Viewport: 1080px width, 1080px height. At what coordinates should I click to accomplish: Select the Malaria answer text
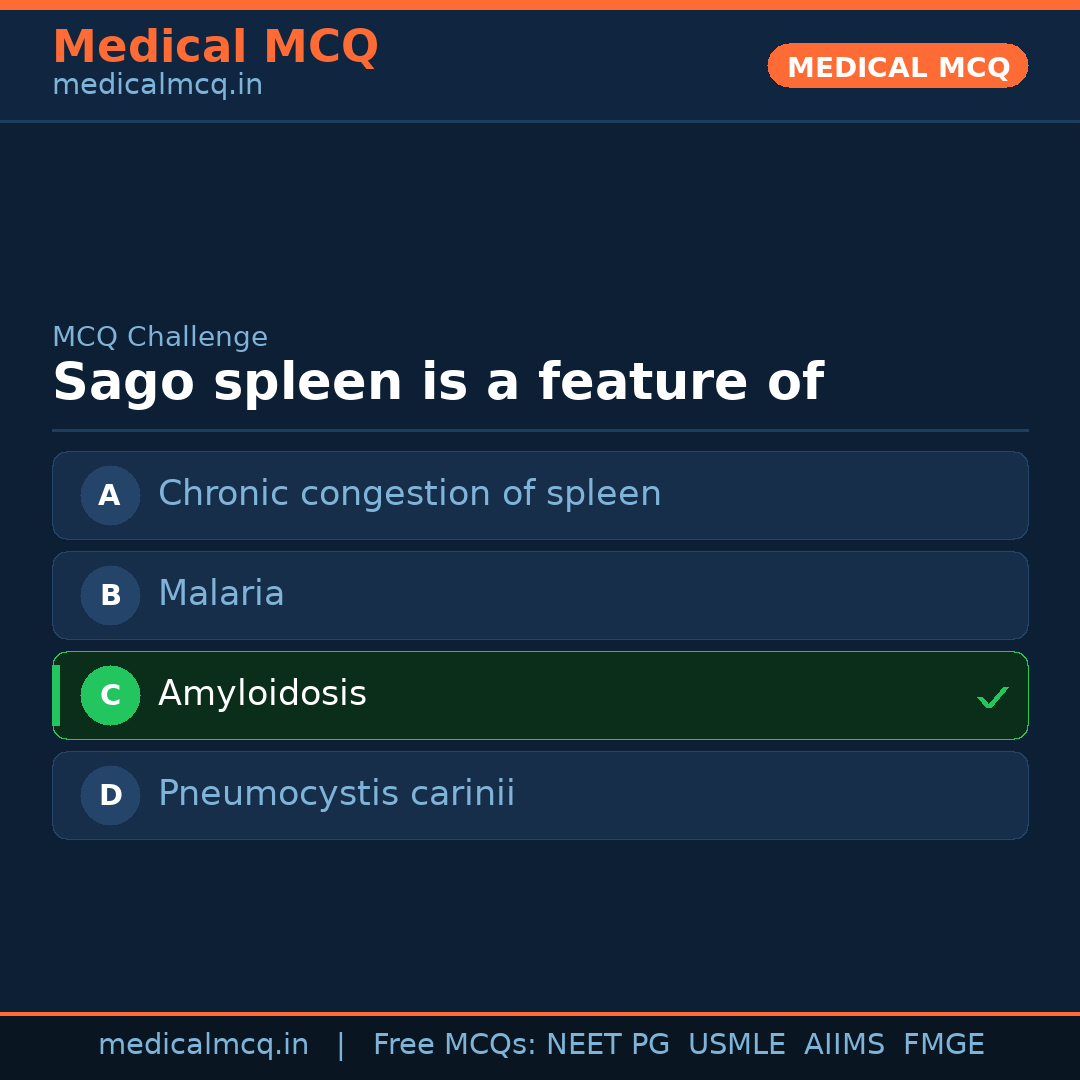point(221,594)
